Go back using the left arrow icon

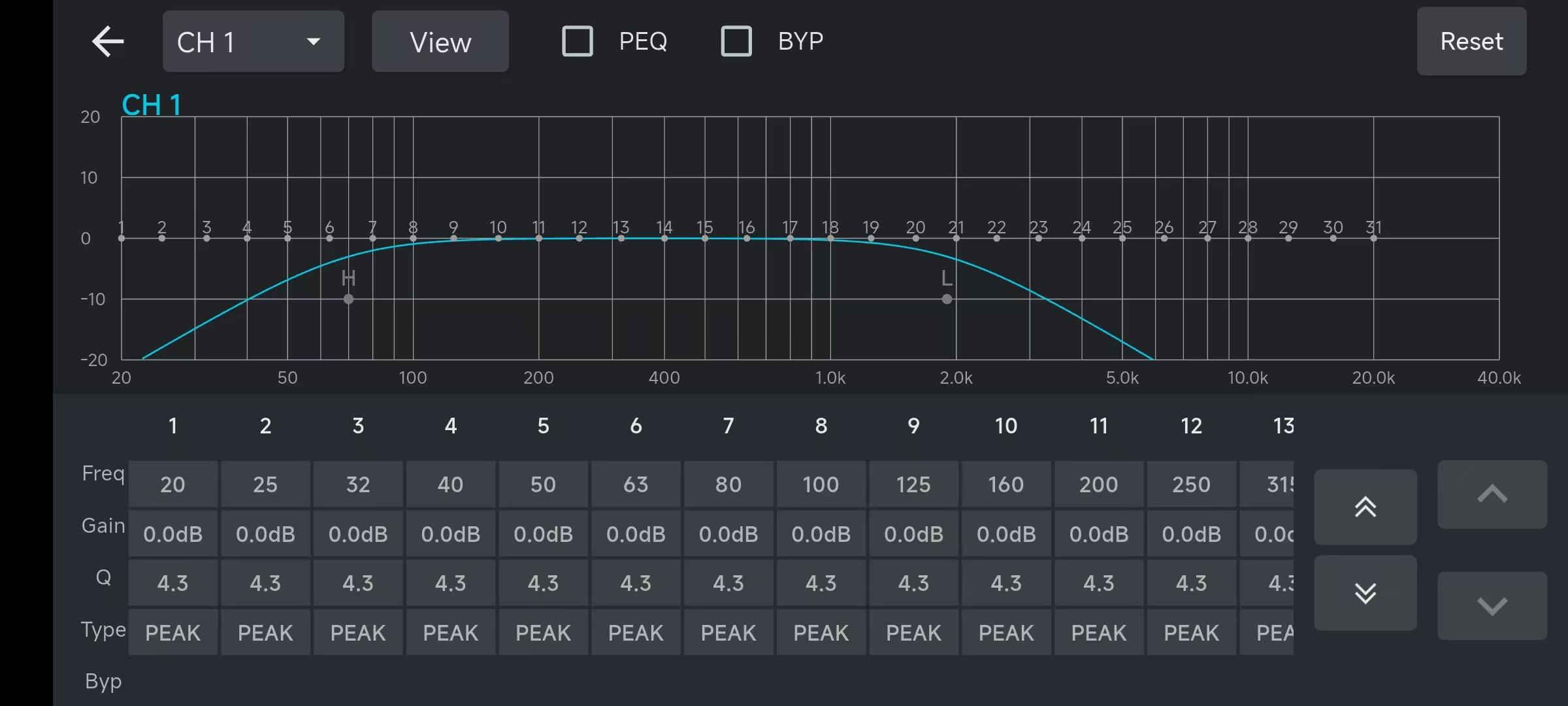pyautogui.click(x=108, y=42)
